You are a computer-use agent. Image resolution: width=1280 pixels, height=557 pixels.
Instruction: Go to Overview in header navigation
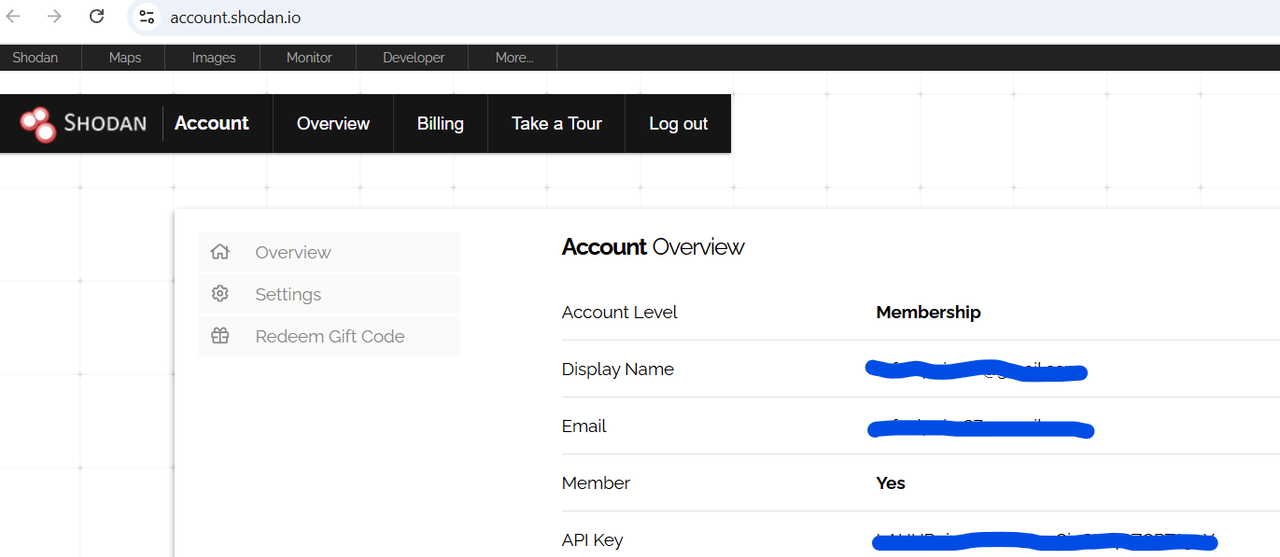(x=333, y=124)
